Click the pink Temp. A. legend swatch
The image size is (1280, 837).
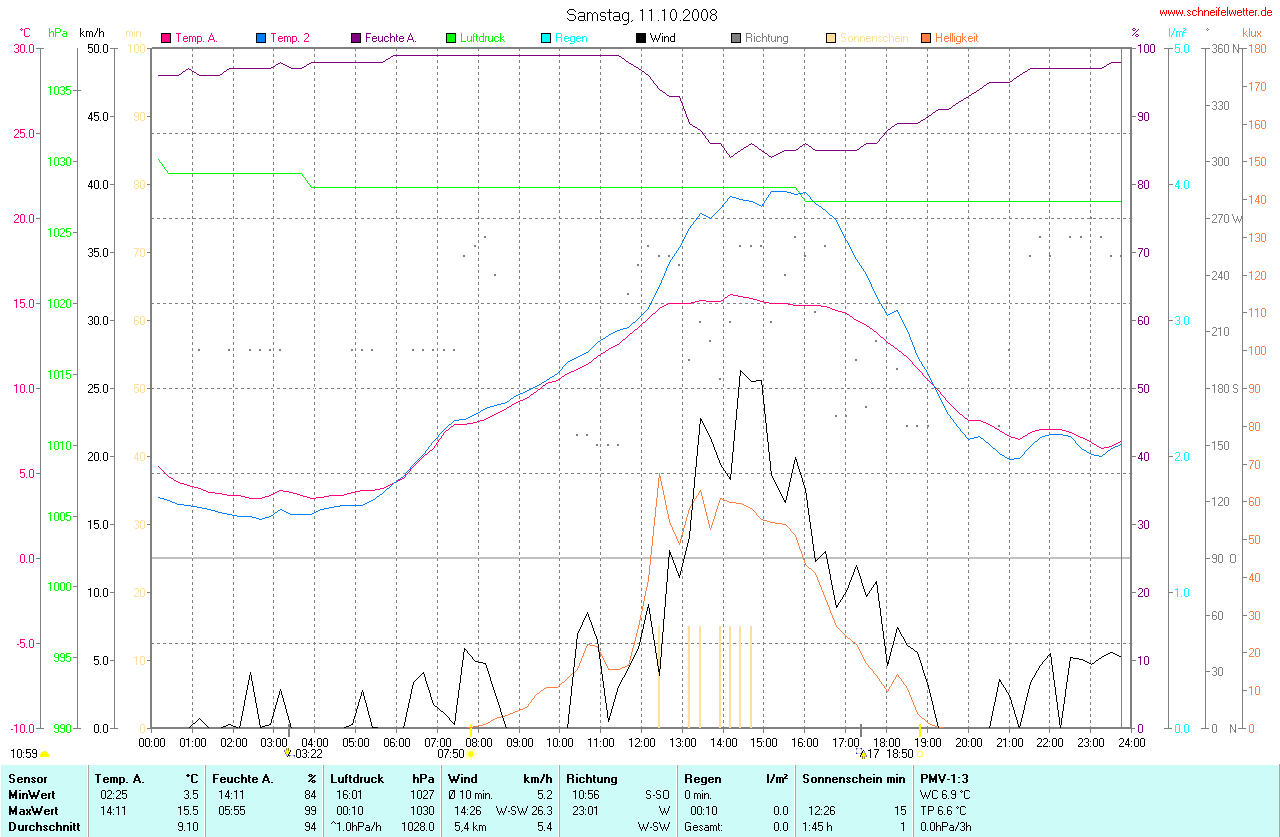166,38
